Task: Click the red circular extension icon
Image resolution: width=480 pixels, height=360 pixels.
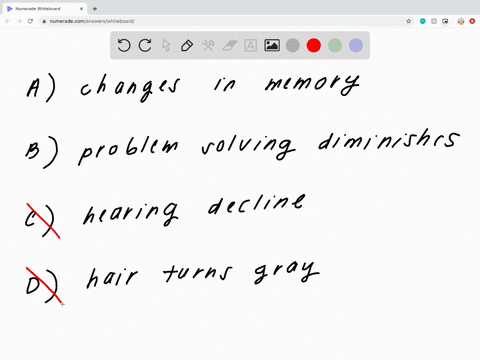Action: click(x=472, y=21)
